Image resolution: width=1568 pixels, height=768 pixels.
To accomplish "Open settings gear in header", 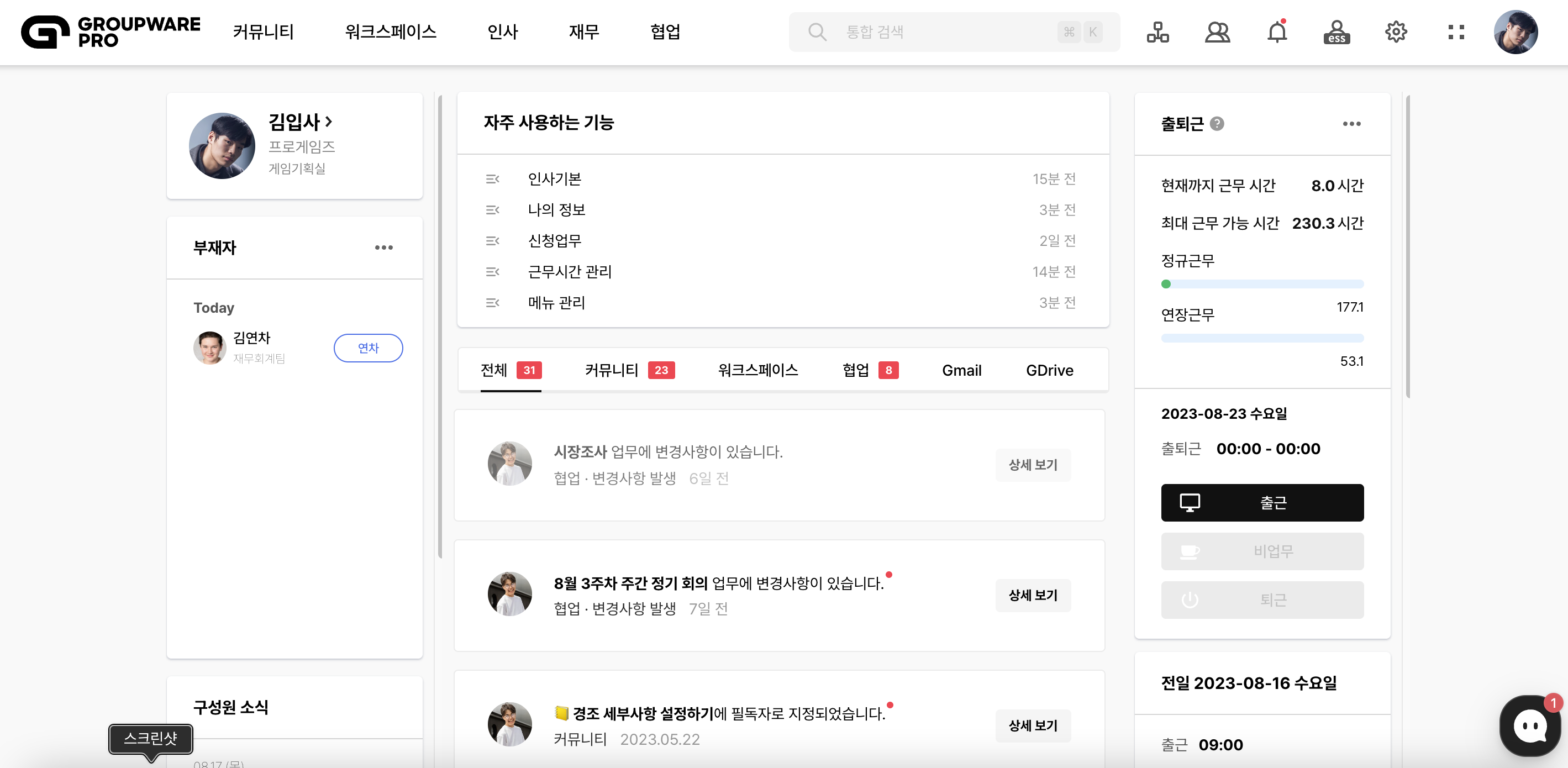I will coord(1396,31).
